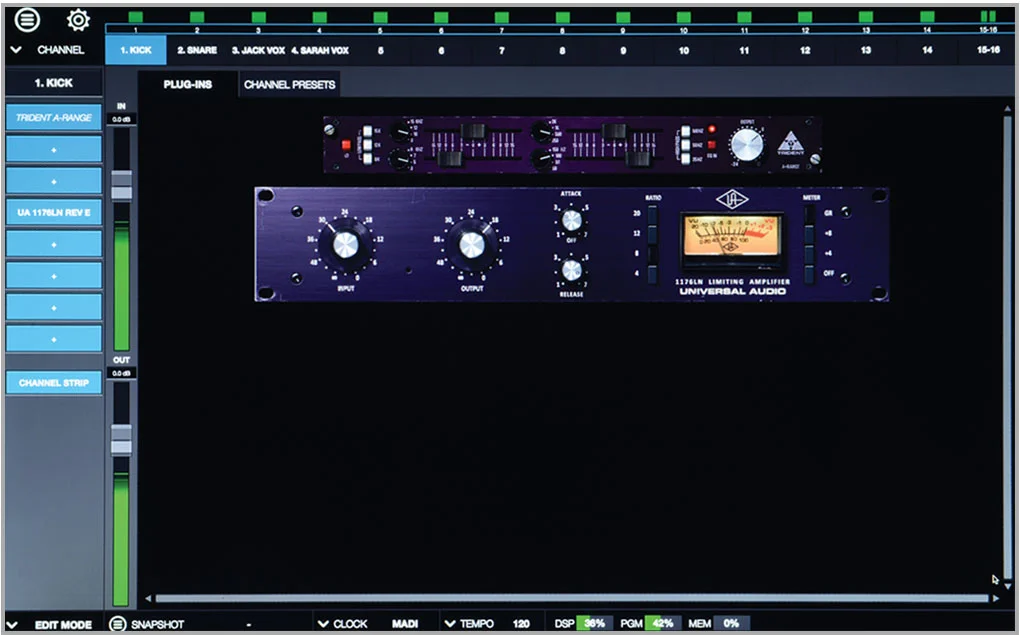The height and width of the screenshot is (635, 1020).
Task: Click the green meter square above channel 7
Action: [x=502, y=17]
